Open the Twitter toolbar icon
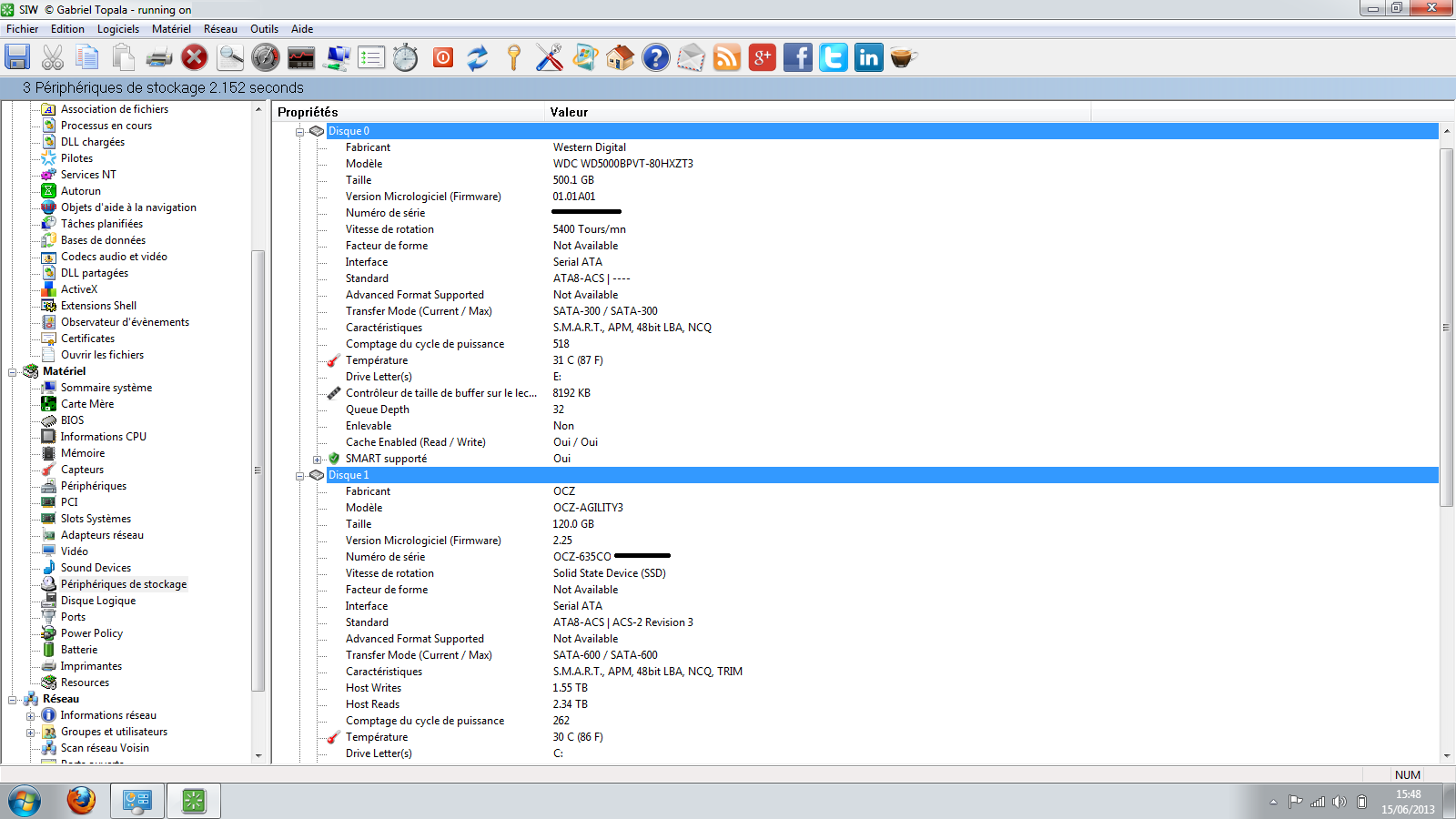The image size is (1456, 819). tap(833, 57)
